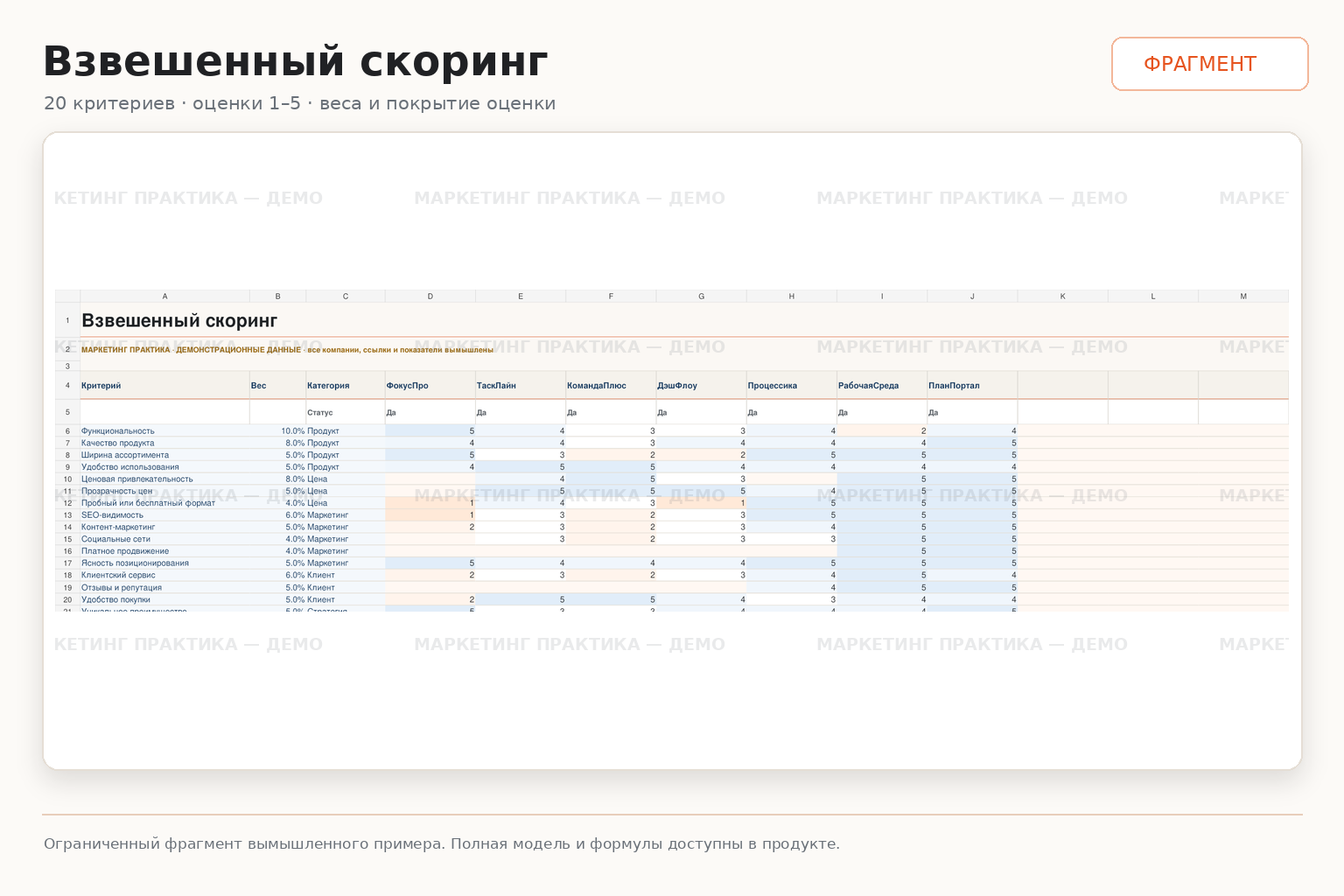
Task: Click the weight cell for Клиентский сервис
Action: click(x=278, y=576)
